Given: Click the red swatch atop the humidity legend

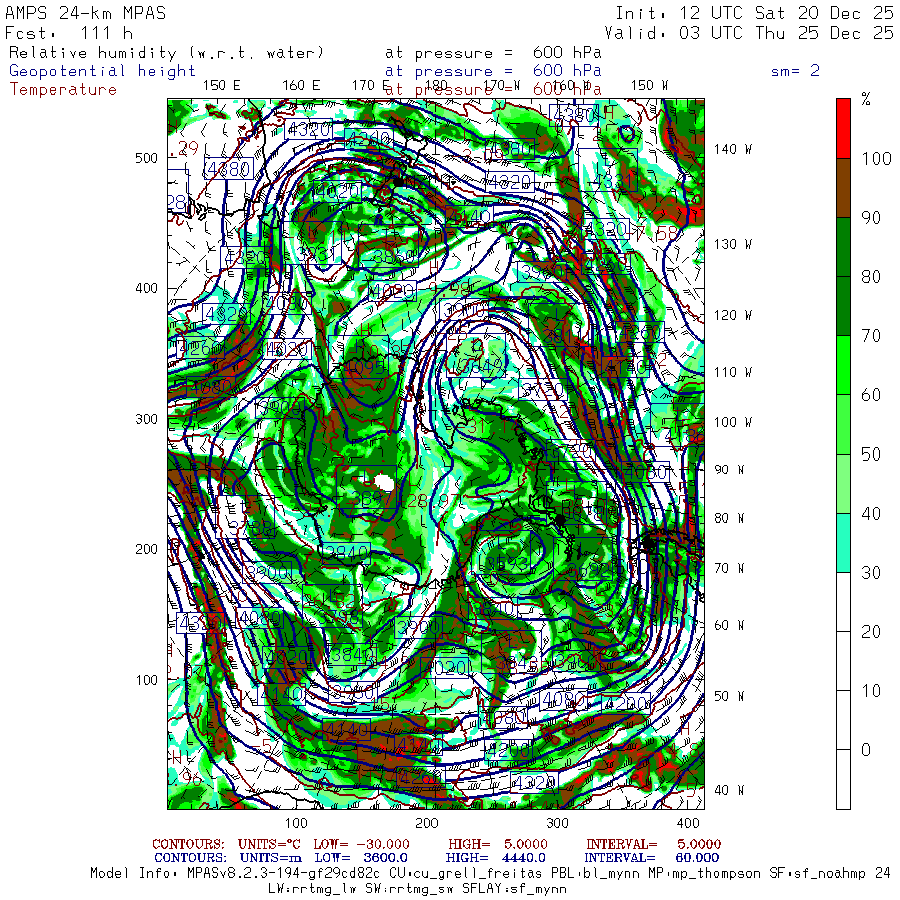Looking at the screenshot, I should (x=844, y=127).
